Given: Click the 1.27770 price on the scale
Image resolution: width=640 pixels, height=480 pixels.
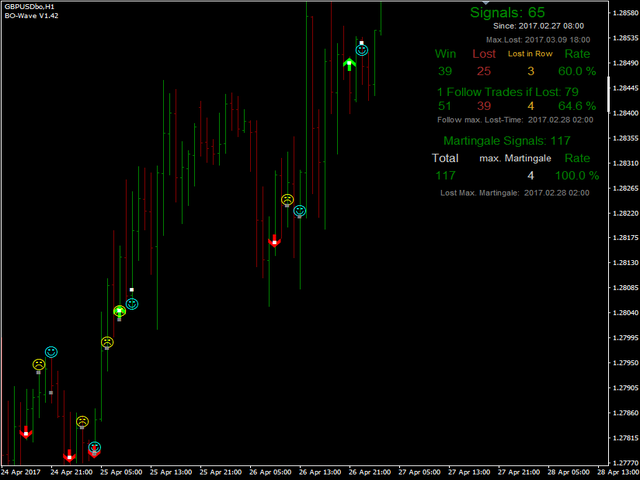Looking at the screenshot, I should (x=626, y=463).
